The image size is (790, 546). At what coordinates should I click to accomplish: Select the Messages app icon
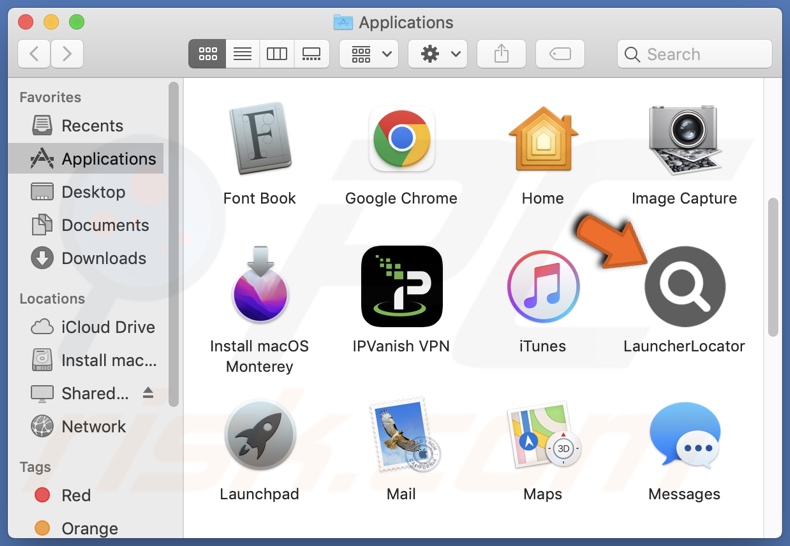(685, 434)
